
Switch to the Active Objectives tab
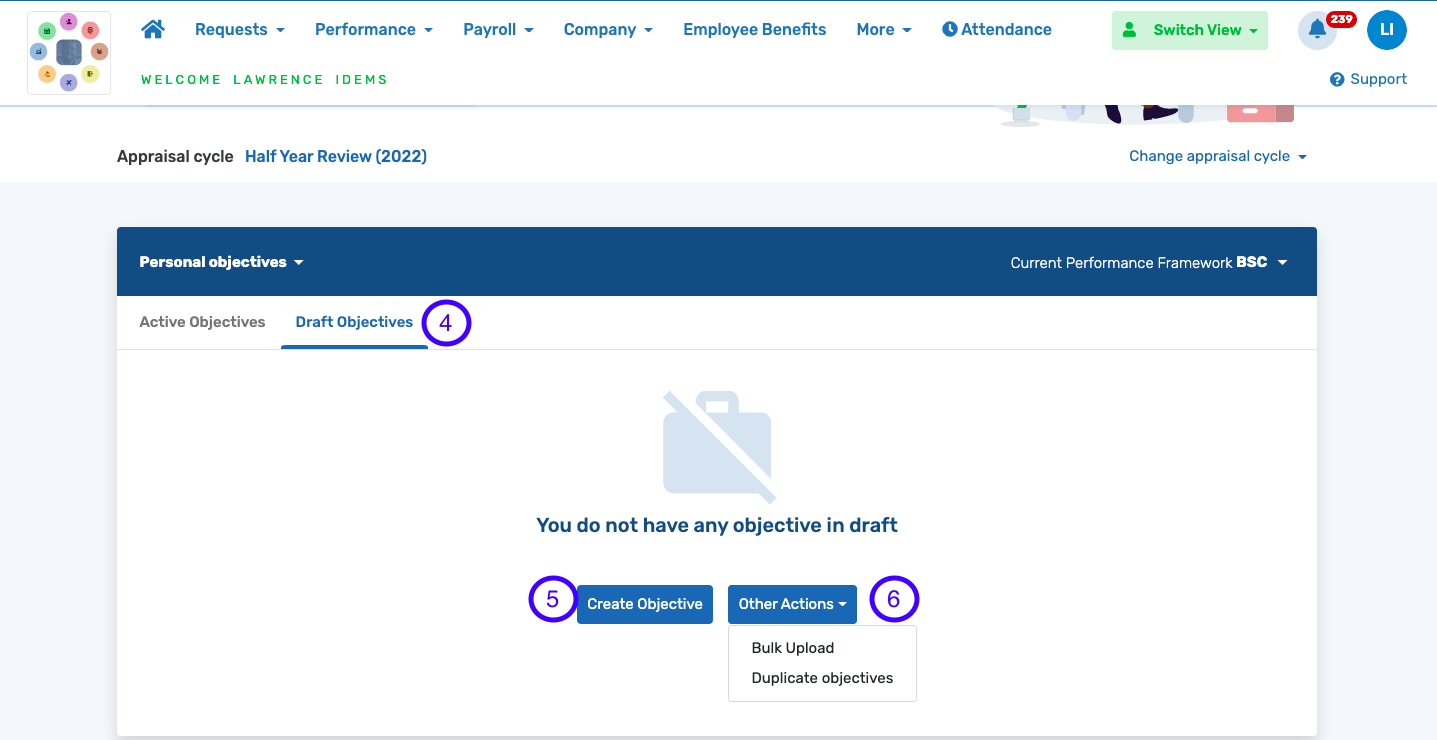point(202,322)
